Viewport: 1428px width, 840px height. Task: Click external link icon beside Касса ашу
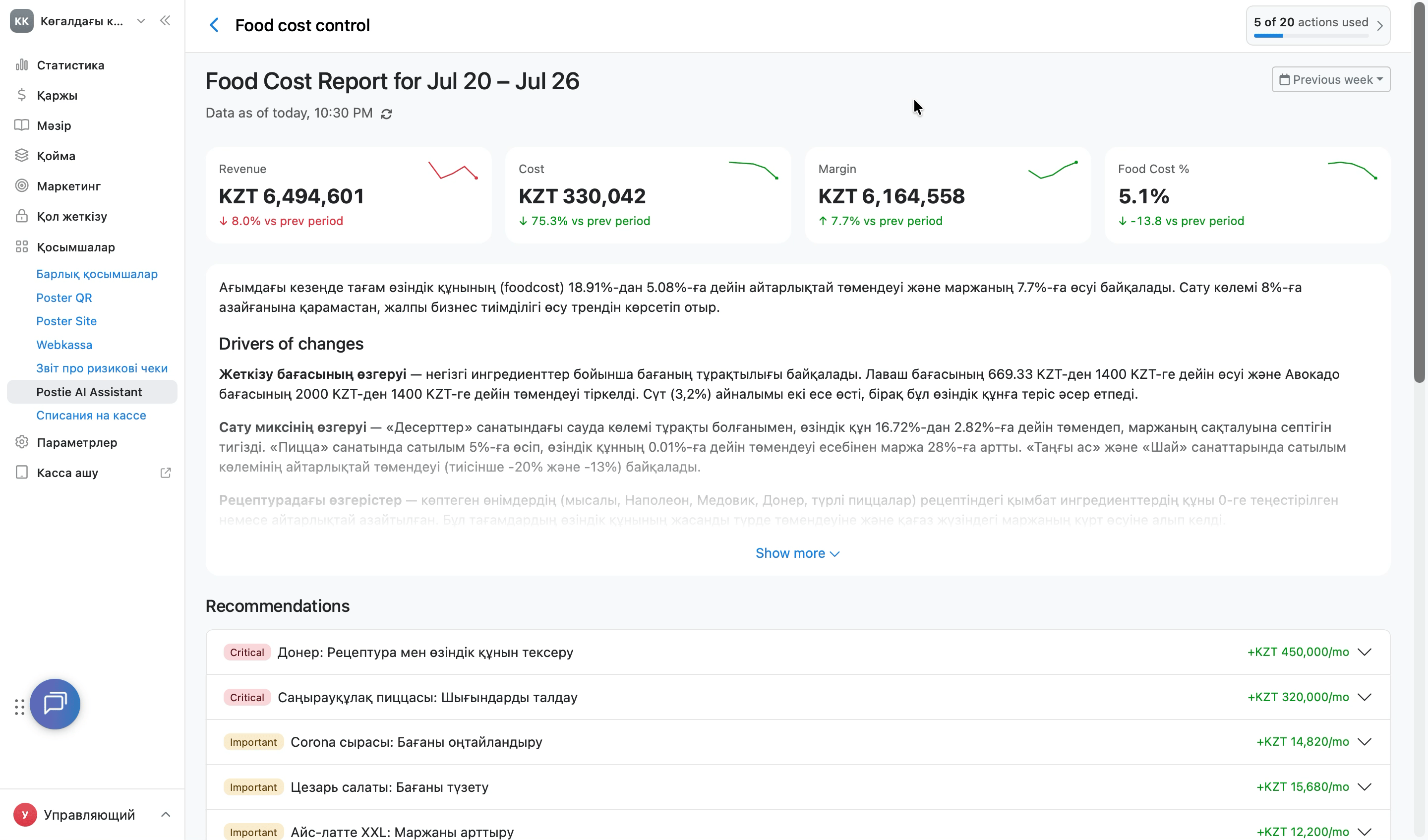pos(166,473)
